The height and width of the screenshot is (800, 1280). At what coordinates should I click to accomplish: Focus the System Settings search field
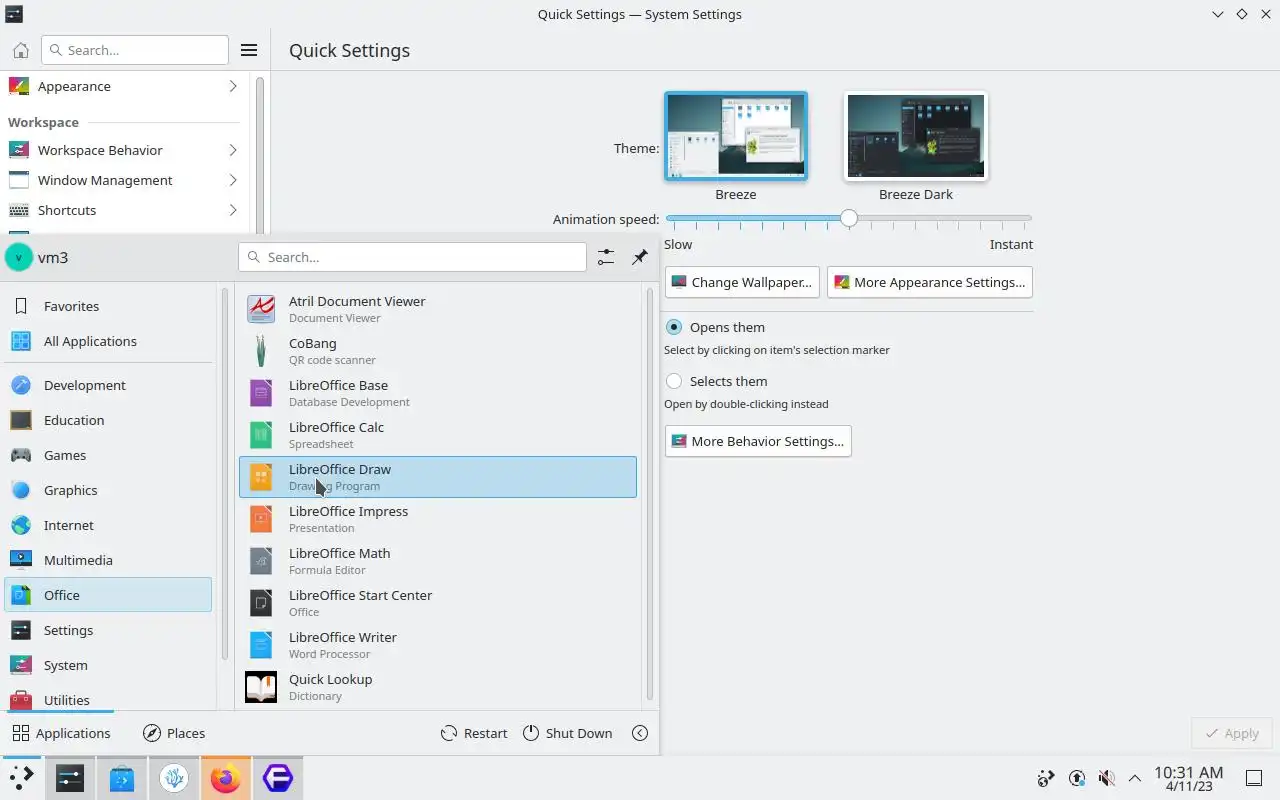pos(135,50)
